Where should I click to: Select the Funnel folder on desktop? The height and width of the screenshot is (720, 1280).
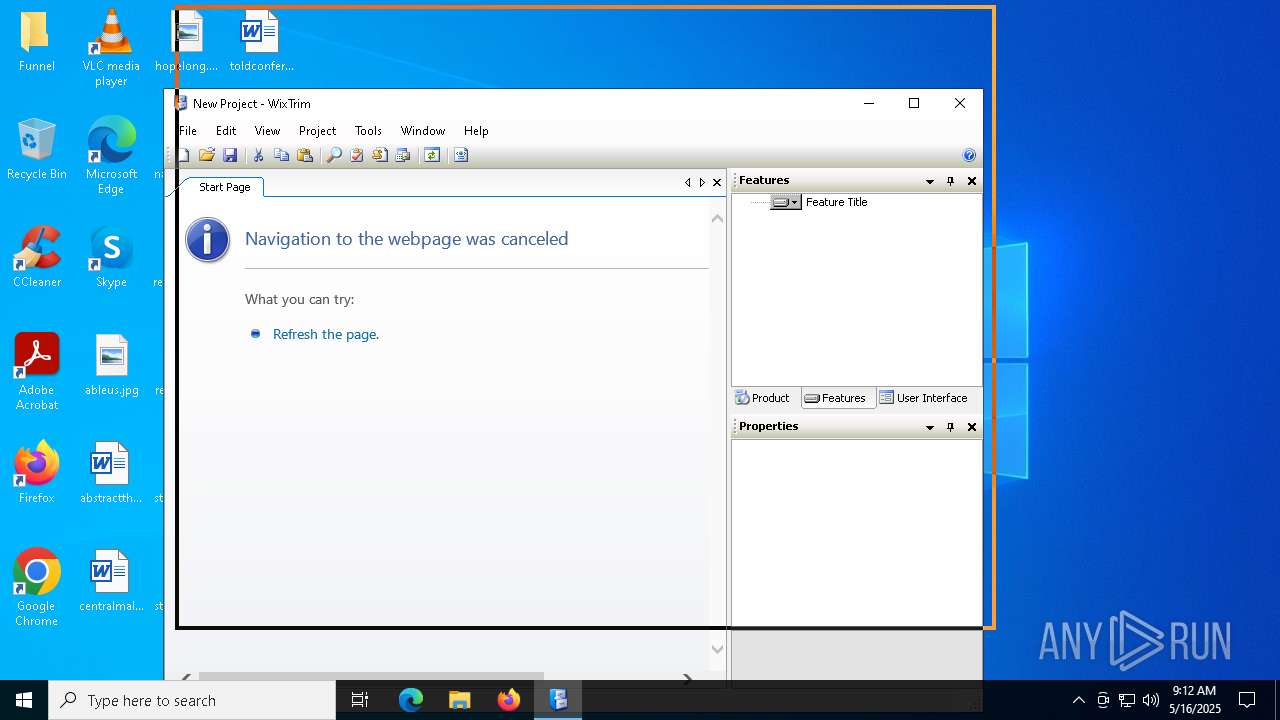(x=37, y=41)
